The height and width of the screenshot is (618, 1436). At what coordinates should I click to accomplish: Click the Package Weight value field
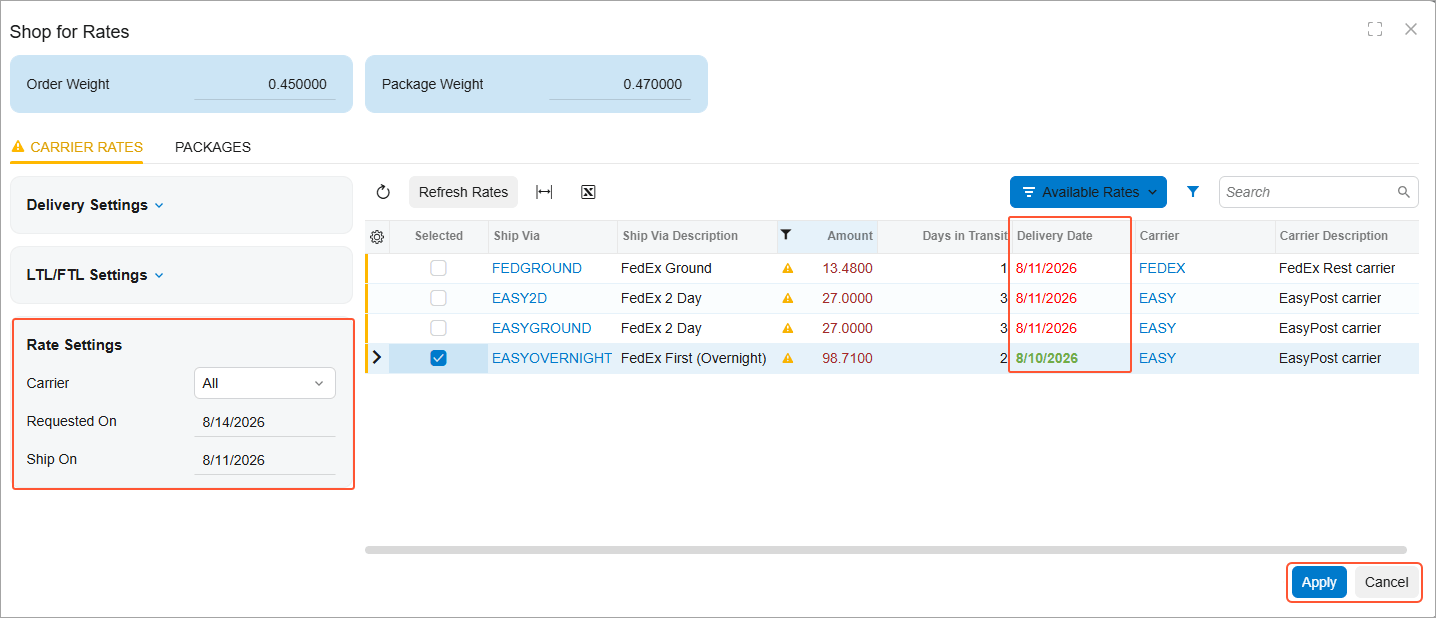coord(619,85)
